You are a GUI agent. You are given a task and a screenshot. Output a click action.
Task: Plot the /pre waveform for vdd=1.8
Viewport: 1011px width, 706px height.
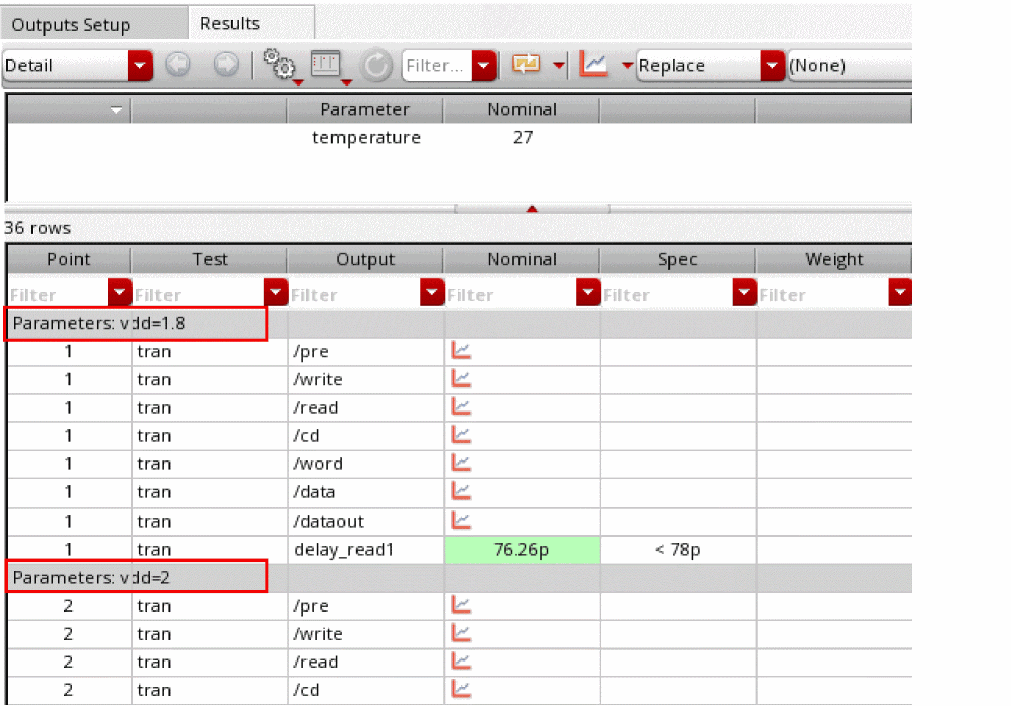click(461, 351)
